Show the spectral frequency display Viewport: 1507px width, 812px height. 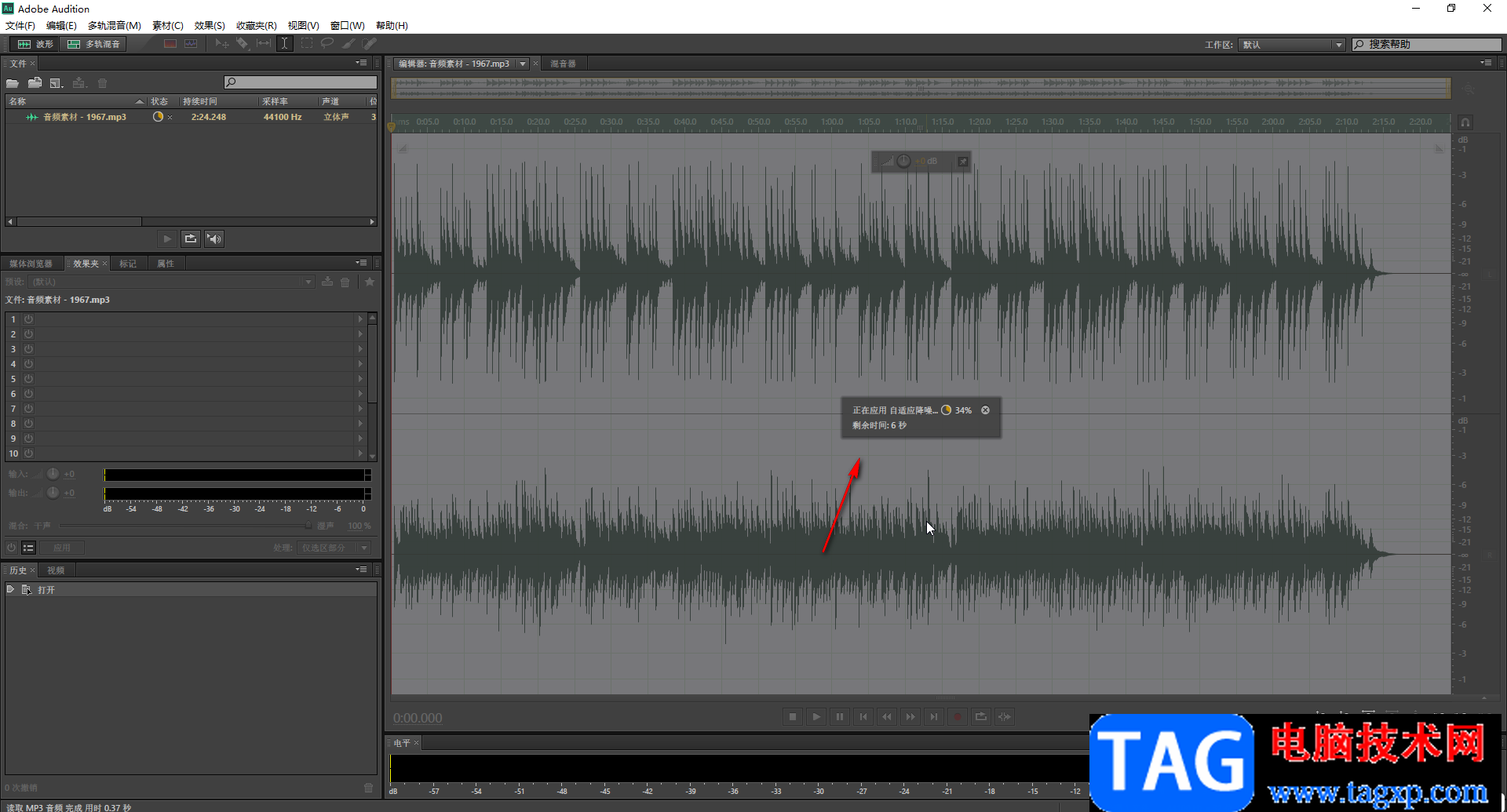coord(170,44)
